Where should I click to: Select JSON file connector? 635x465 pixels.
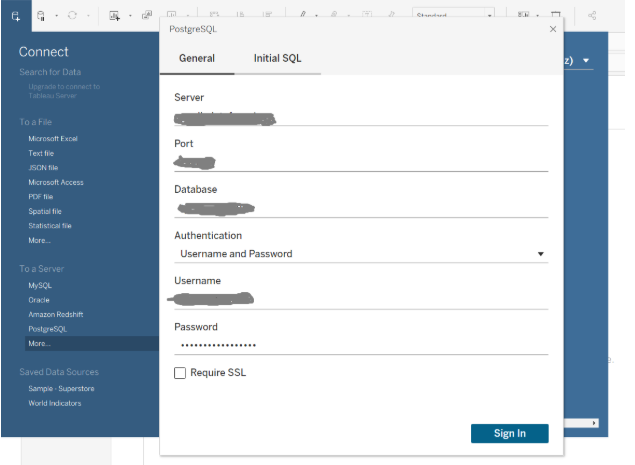(x=43, y=168)
